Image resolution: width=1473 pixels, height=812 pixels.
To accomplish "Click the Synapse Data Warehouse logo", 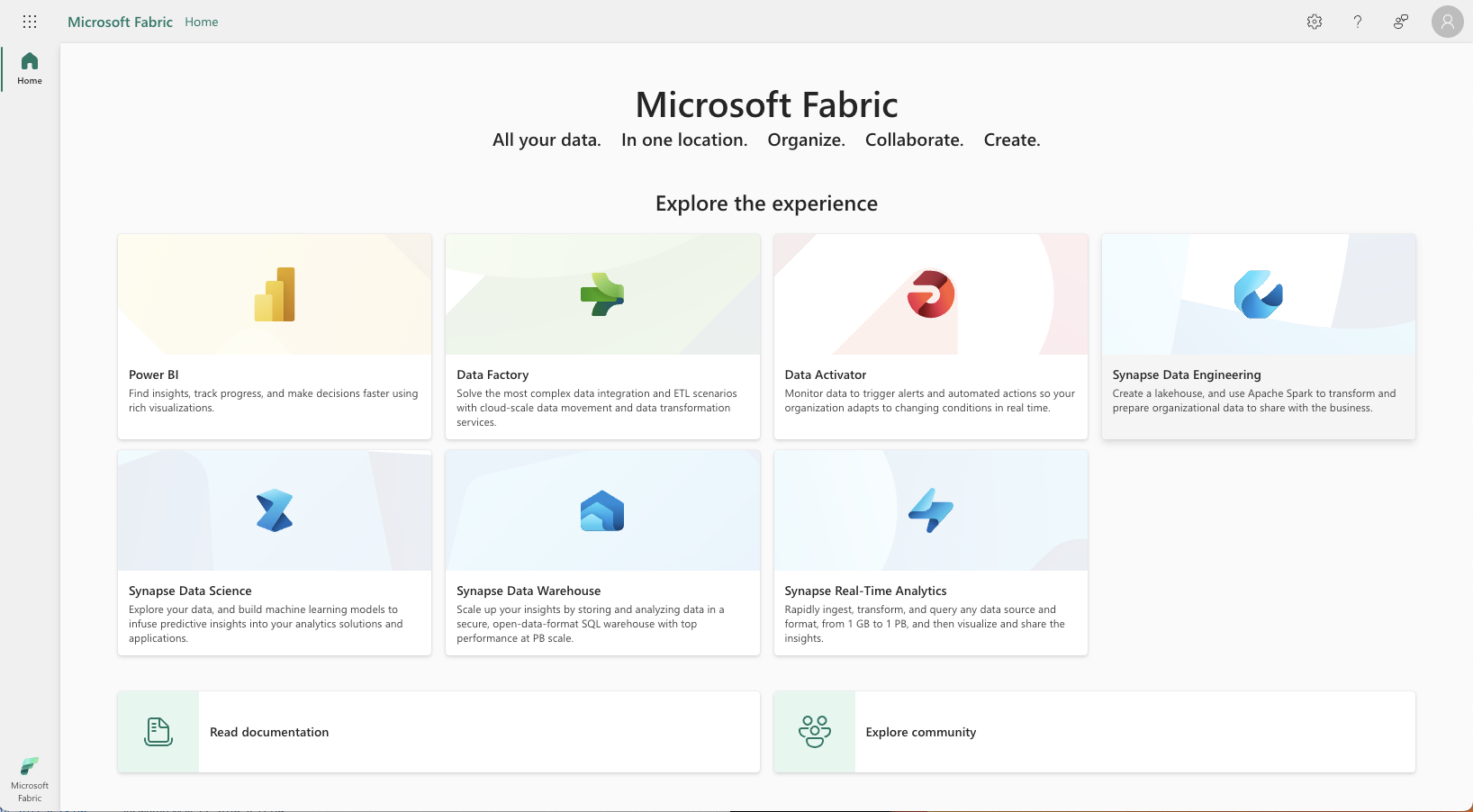I will [602, 510].
